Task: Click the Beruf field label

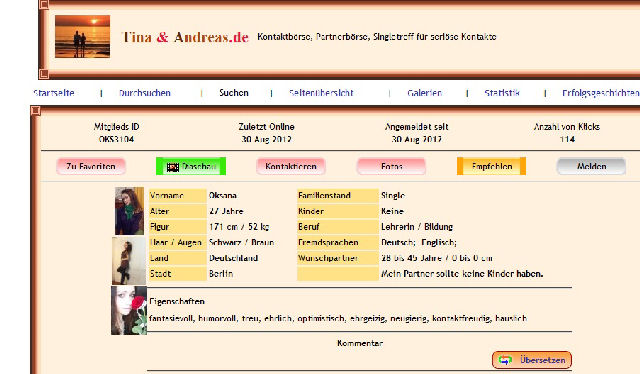Action: [x=338, y=227]
